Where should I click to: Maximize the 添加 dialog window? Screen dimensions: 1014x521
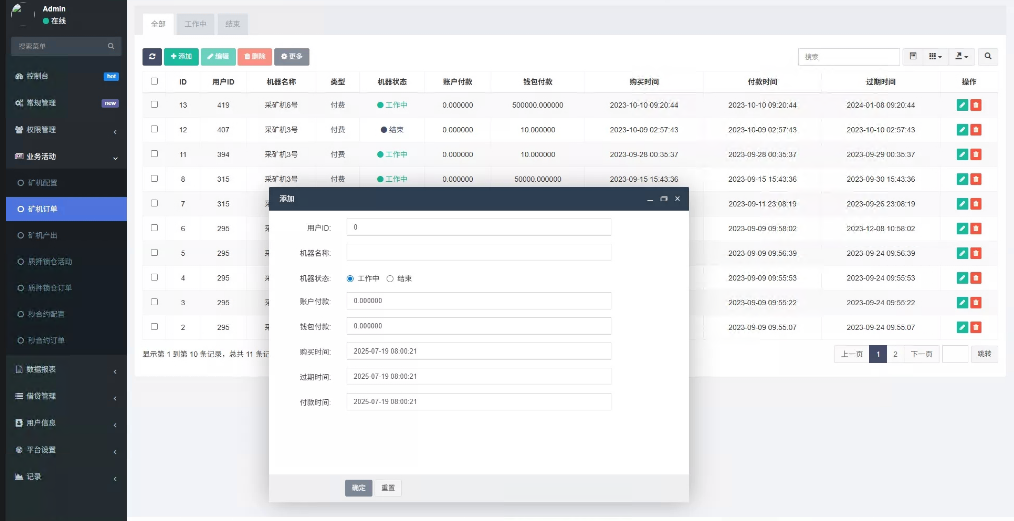click(x=663, y=199)
